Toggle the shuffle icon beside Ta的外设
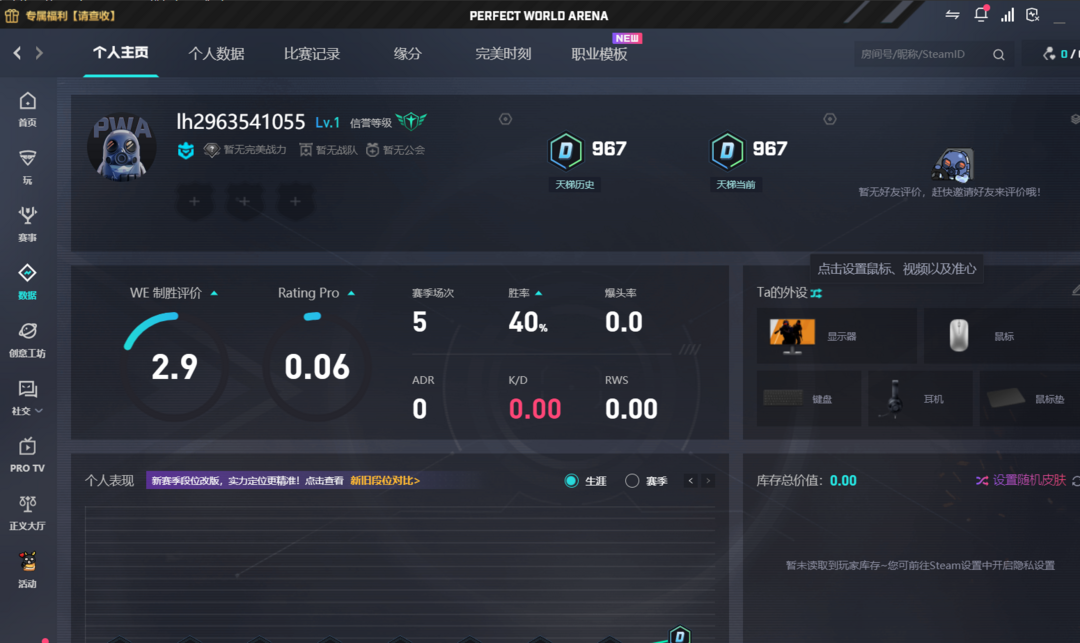1080x643 pixels. coord(816,293)
